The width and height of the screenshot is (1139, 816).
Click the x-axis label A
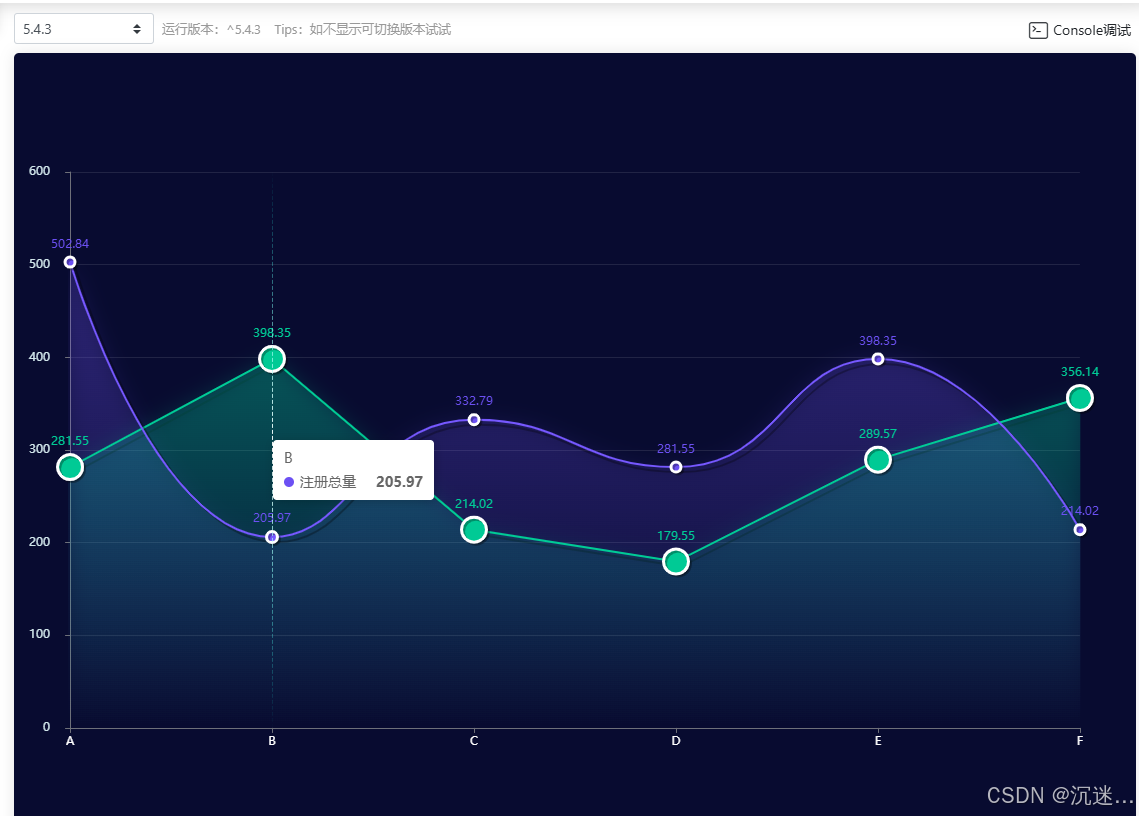tap(69, 742)
